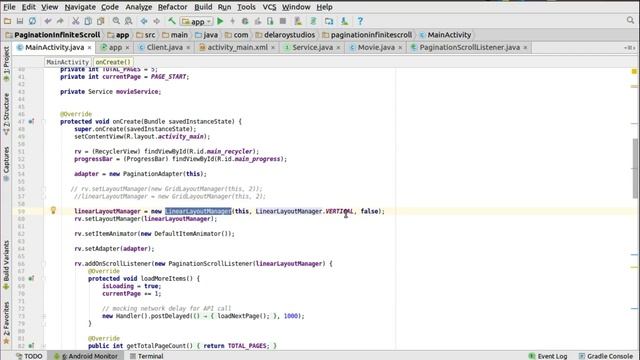
Task: Click the Help question mark icon
Action: (360, 21)
